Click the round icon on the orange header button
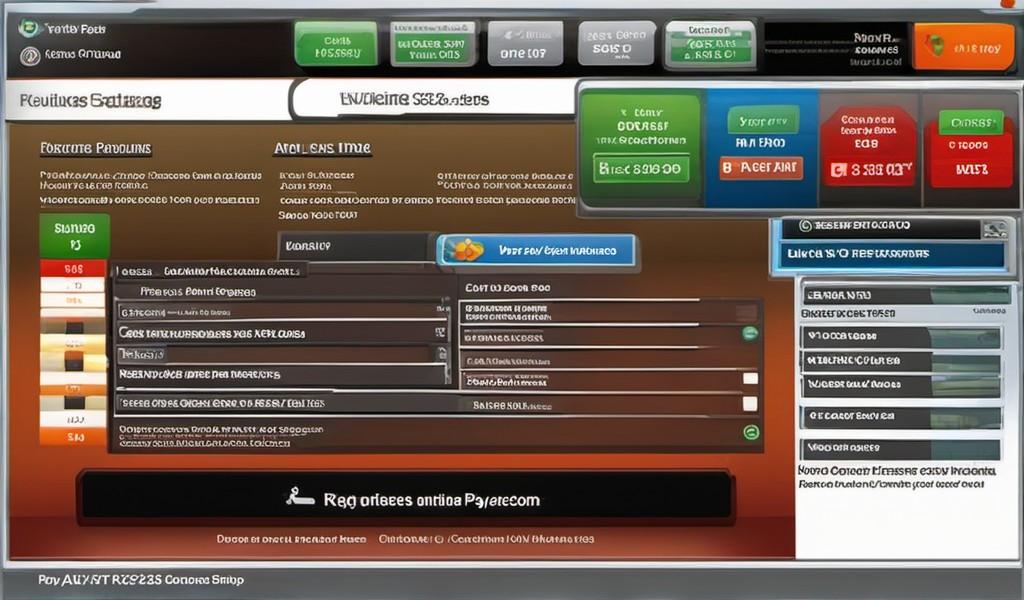 [934, 46]
